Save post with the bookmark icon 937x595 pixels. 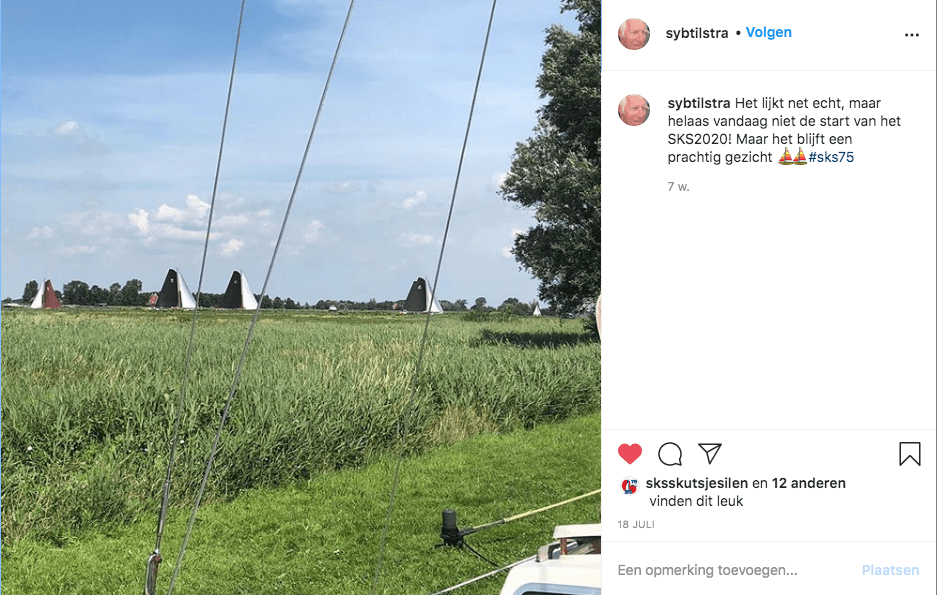coord(910,454)
